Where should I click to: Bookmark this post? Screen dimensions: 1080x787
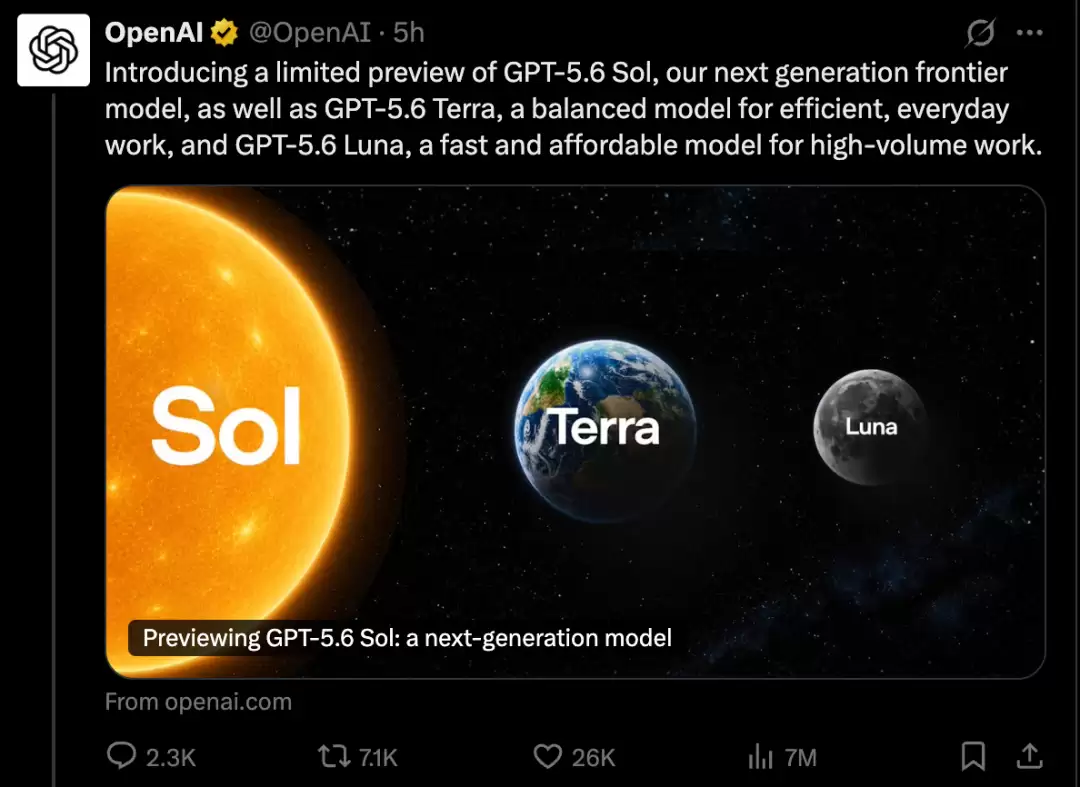point(973,756)
